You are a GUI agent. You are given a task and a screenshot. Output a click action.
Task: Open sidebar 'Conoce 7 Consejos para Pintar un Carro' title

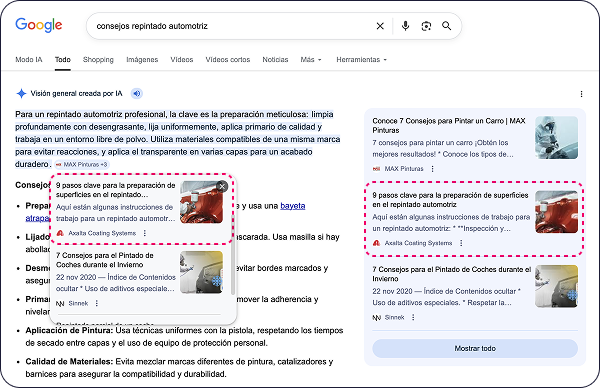[x=449, y=126]
